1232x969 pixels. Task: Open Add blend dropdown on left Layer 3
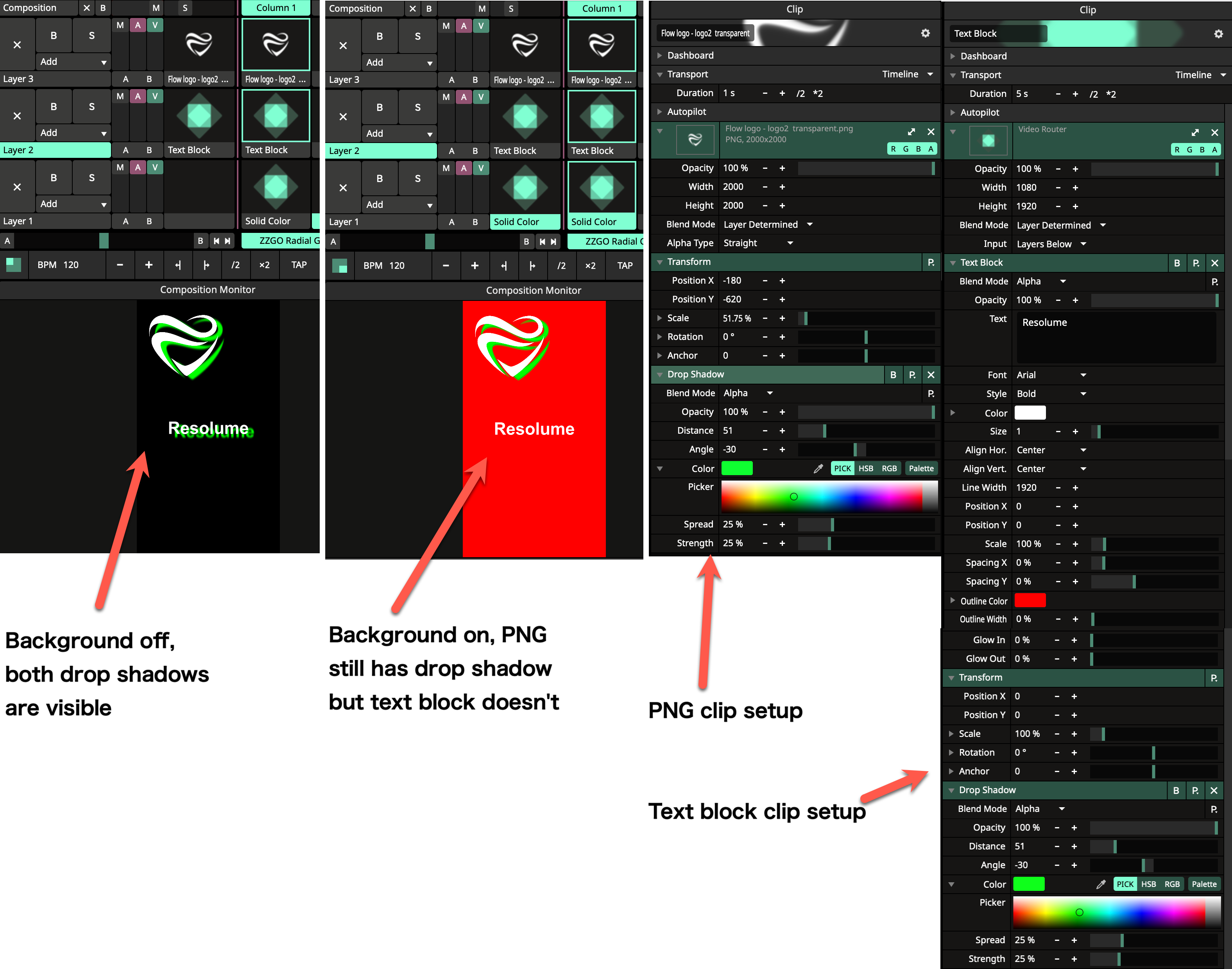pos(73,61)
